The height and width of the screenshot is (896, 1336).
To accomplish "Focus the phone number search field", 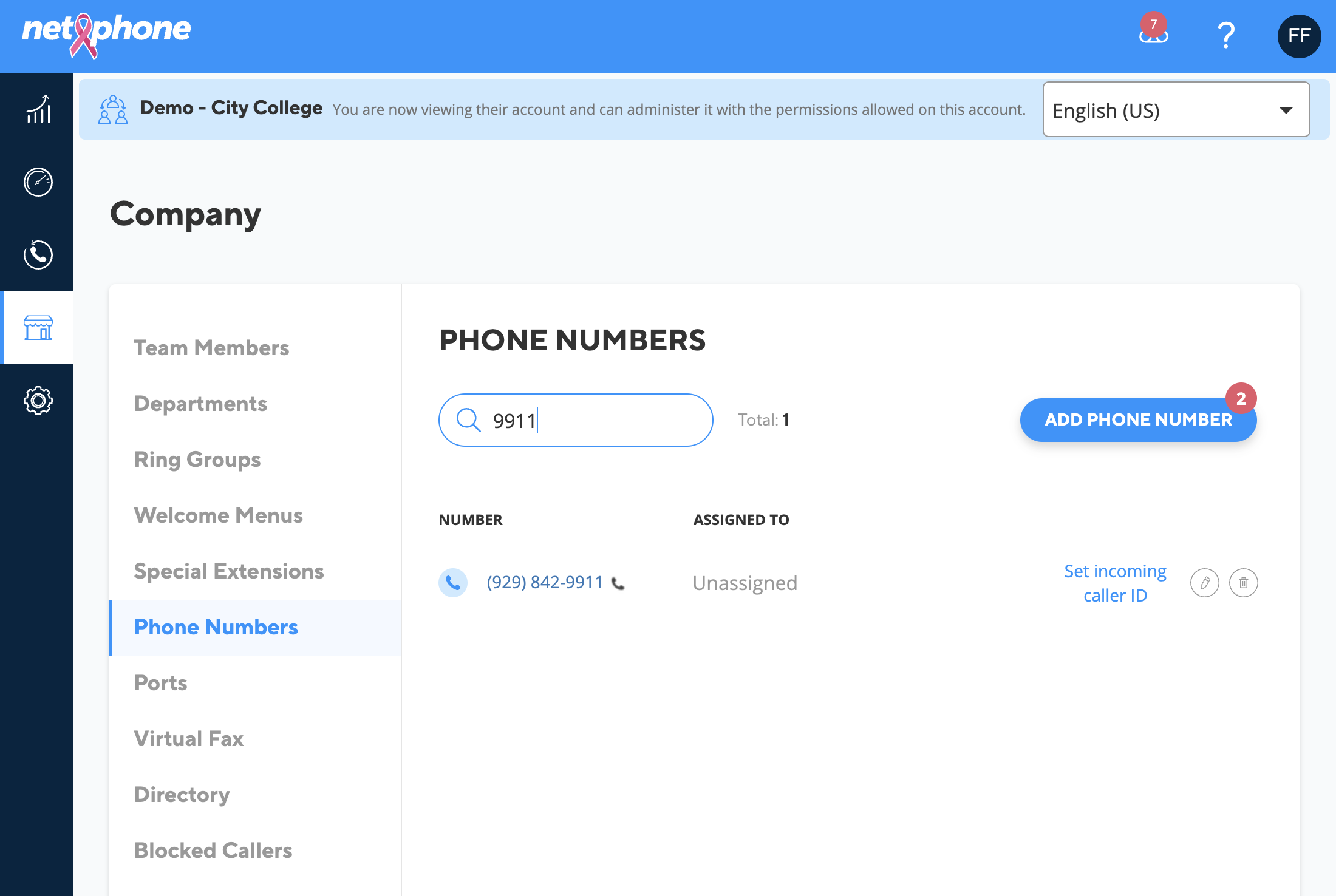I will [576, 420].
